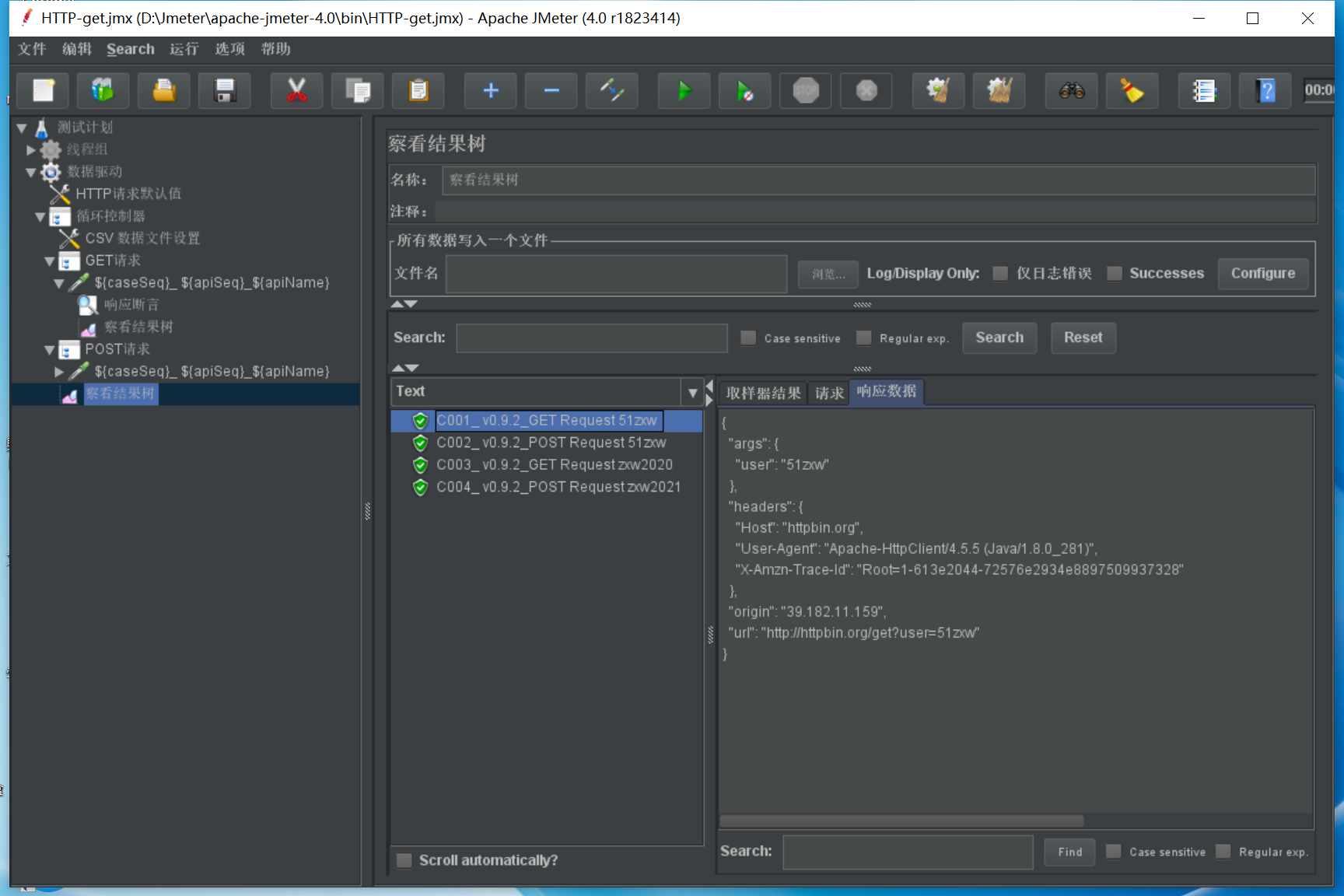This screenshot has width=1344, height=896.
Task: Click the horizontal scrollbar of response data
Action: (901, 821)
